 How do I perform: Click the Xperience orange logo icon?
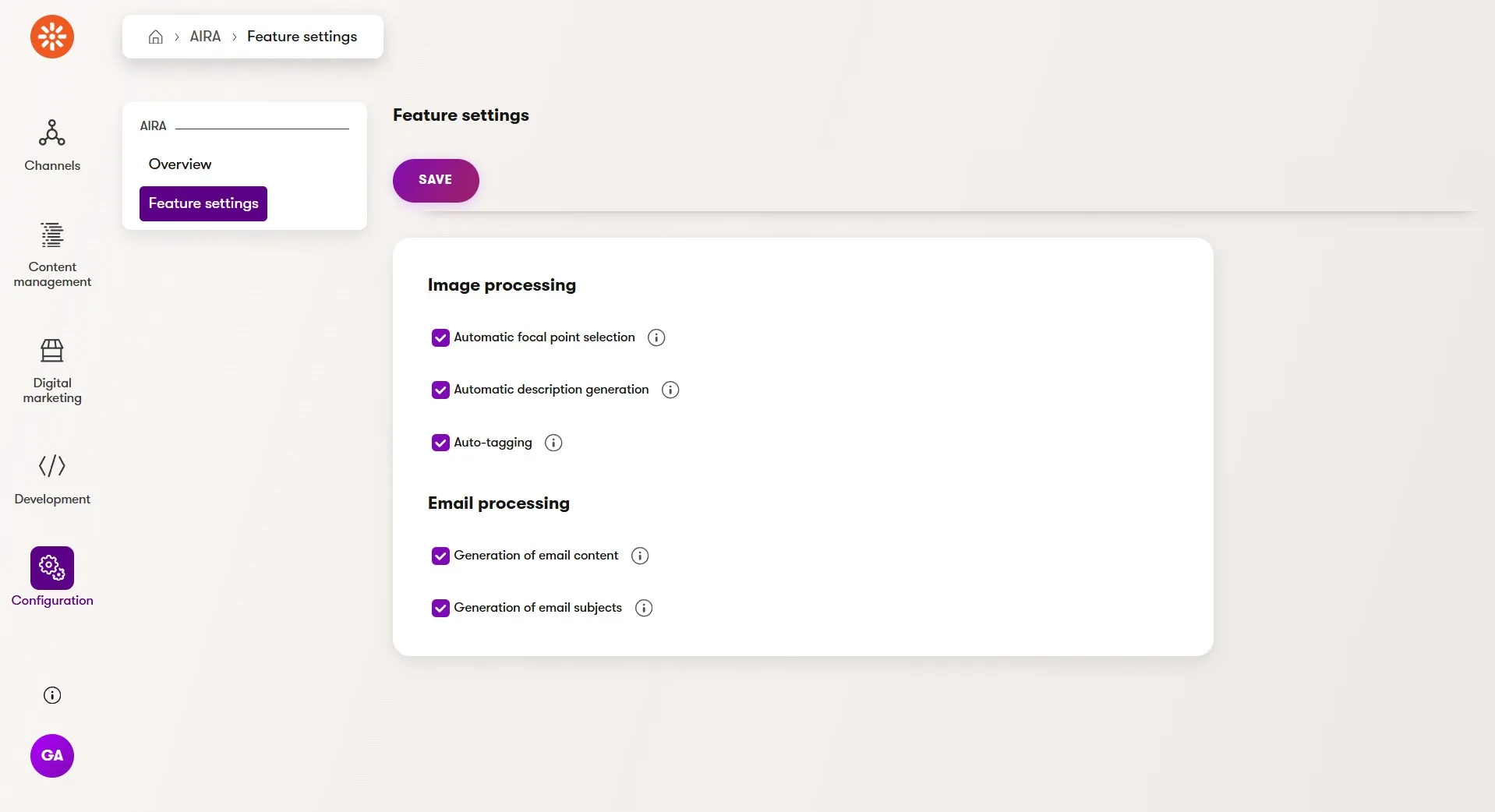pos(52,37)
